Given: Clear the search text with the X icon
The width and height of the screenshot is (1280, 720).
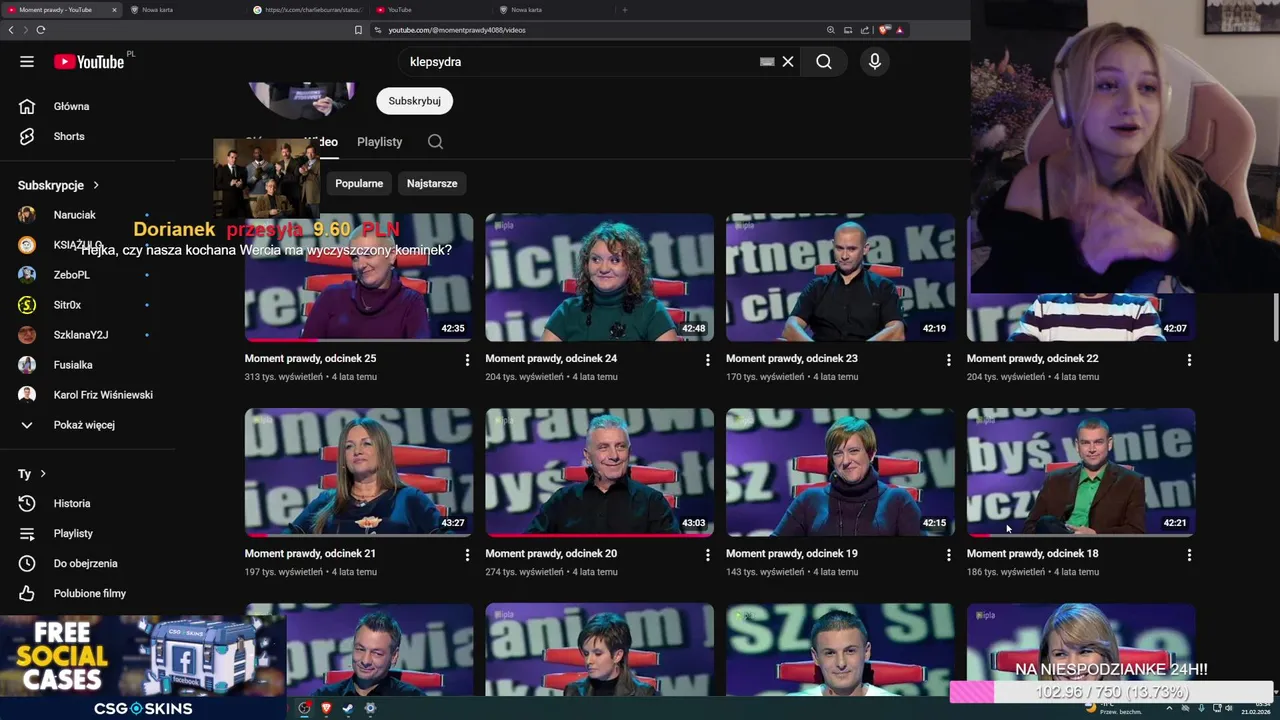Looking at the screenshot, I should point(788,62).
